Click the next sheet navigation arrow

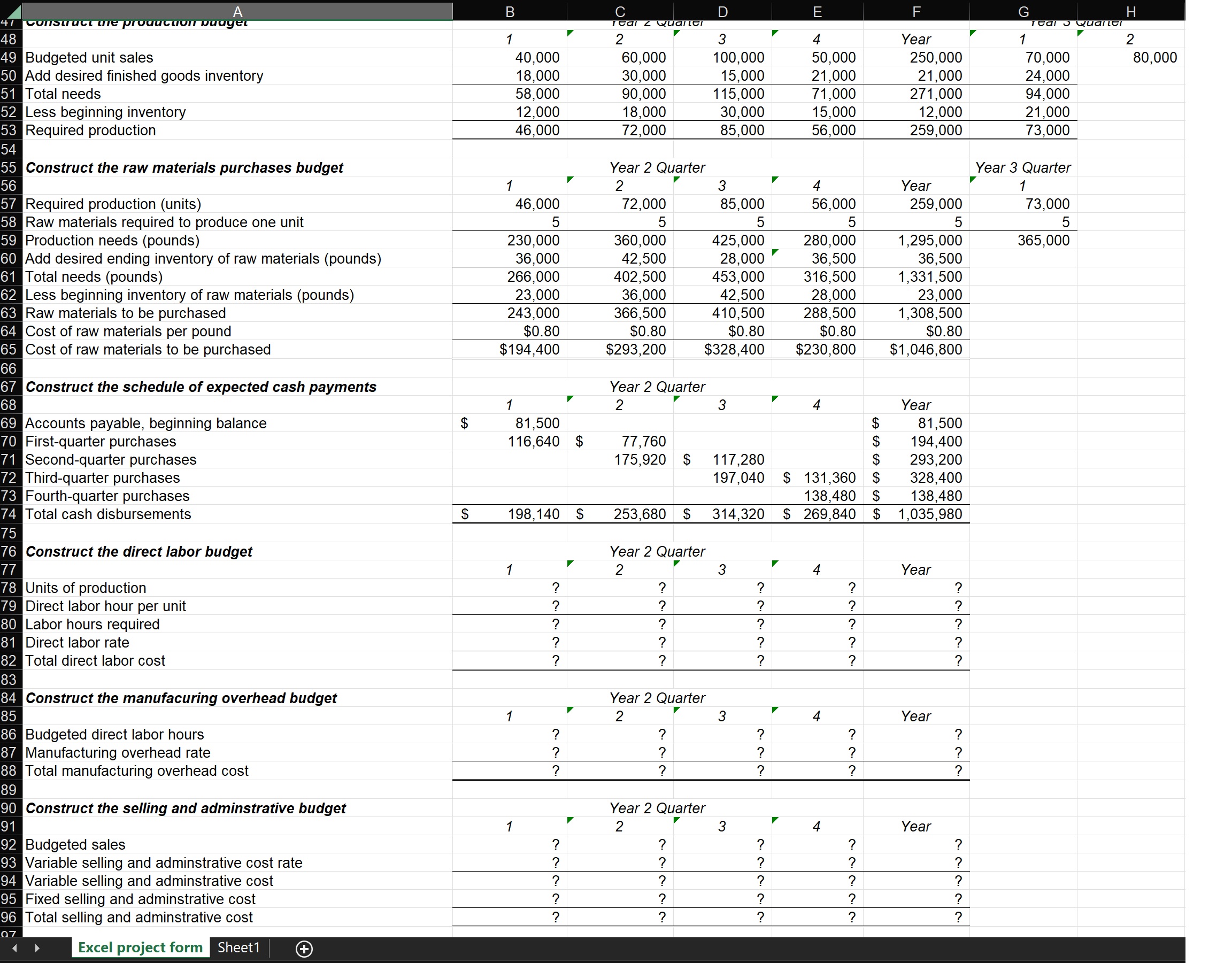37,949
